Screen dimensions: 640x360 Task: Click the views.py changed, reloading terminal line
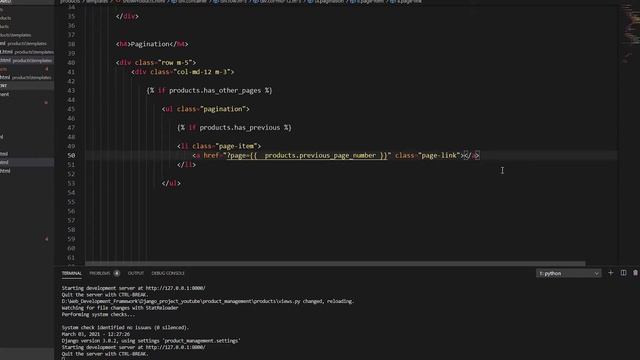[208, 301]
